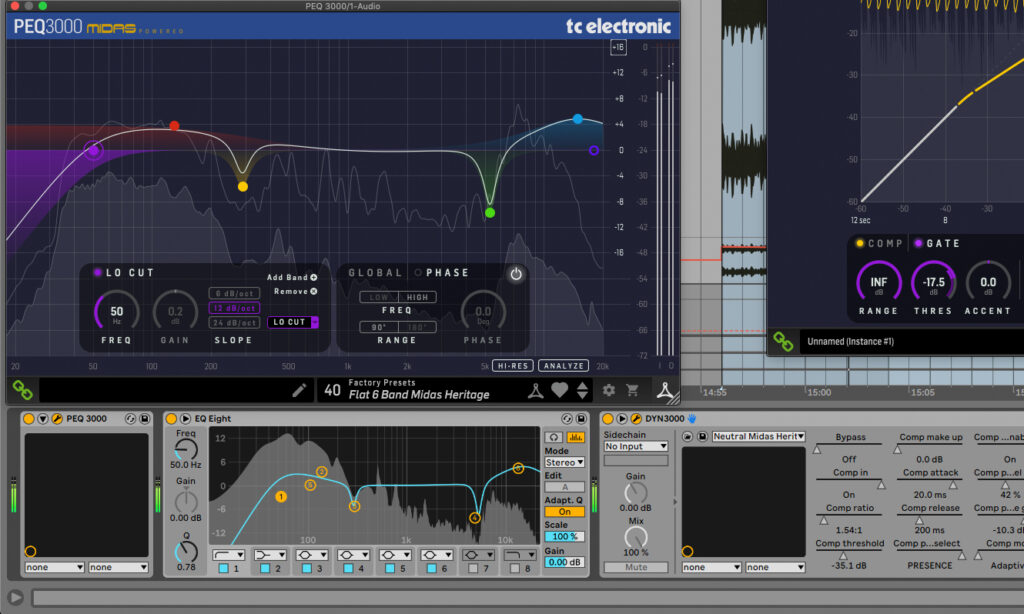
Task: Favorite the preset with the heart icon
Action: (x=560, y=390)
